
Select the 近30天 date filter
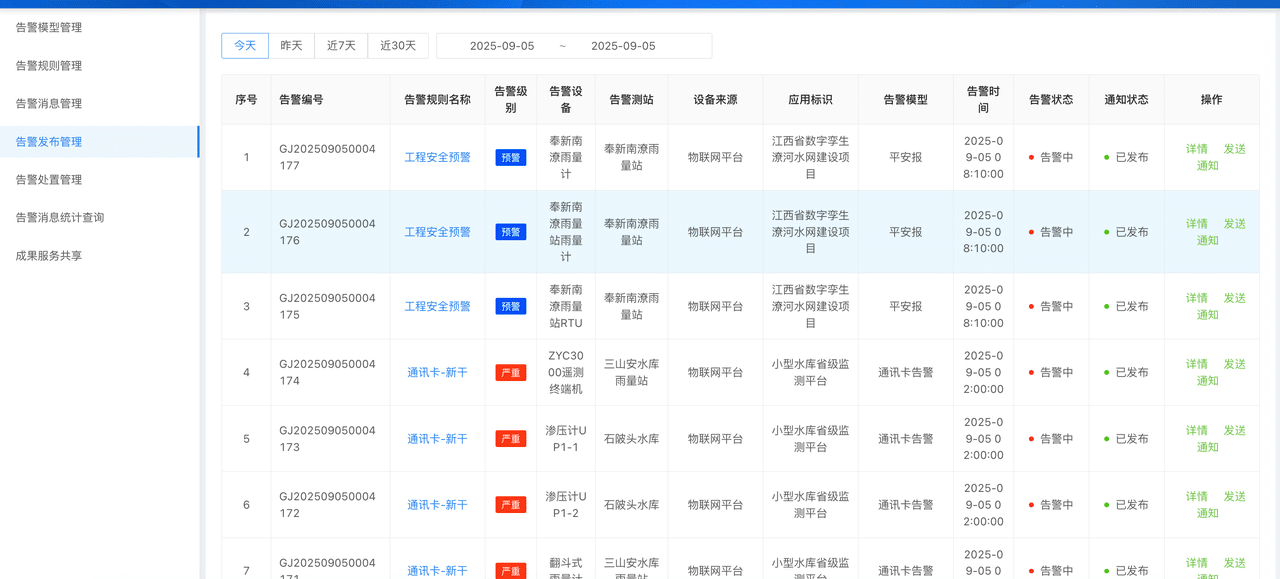coord(398,46)
